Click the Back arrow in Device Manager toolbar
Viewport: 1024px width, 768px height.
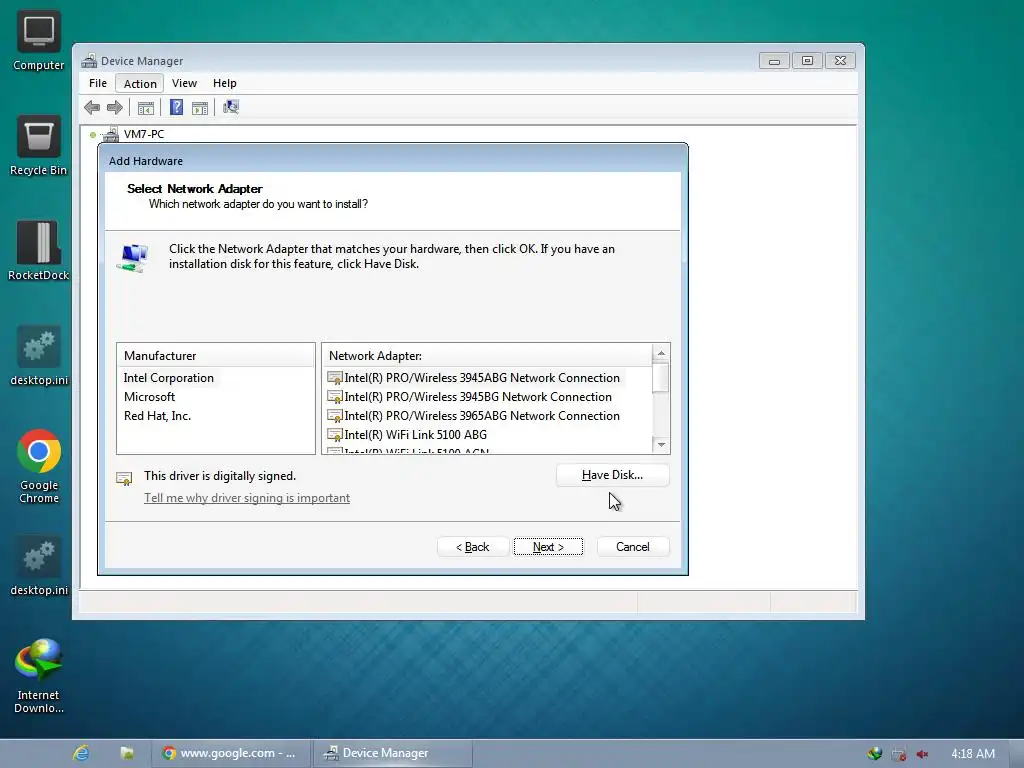point(92,108)
